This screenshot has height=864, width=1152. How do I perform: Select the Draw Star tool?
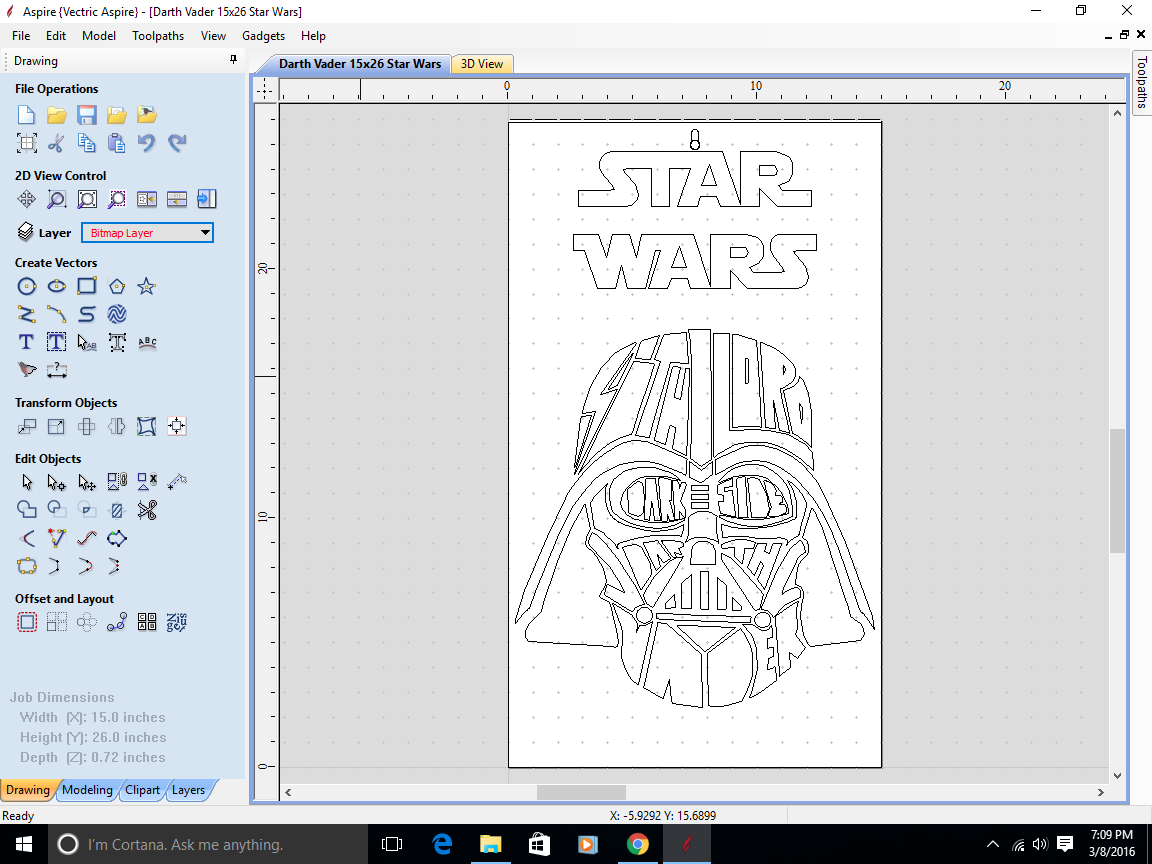click(x=146, y=286)
